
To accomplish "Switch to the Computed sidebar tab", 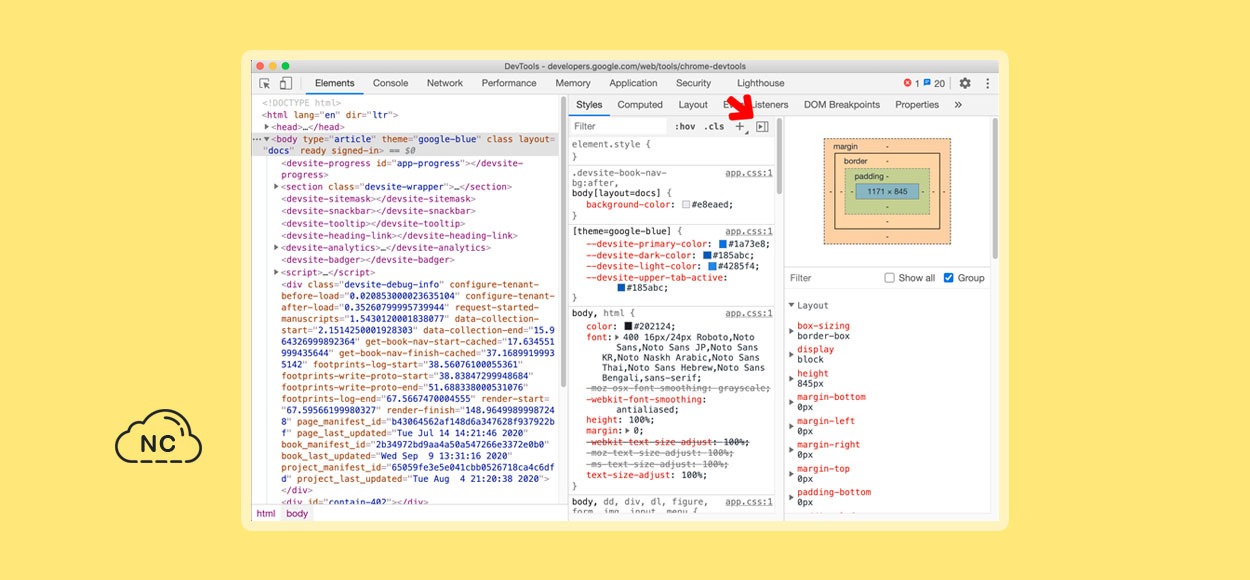I will click(x=640, y=105).
